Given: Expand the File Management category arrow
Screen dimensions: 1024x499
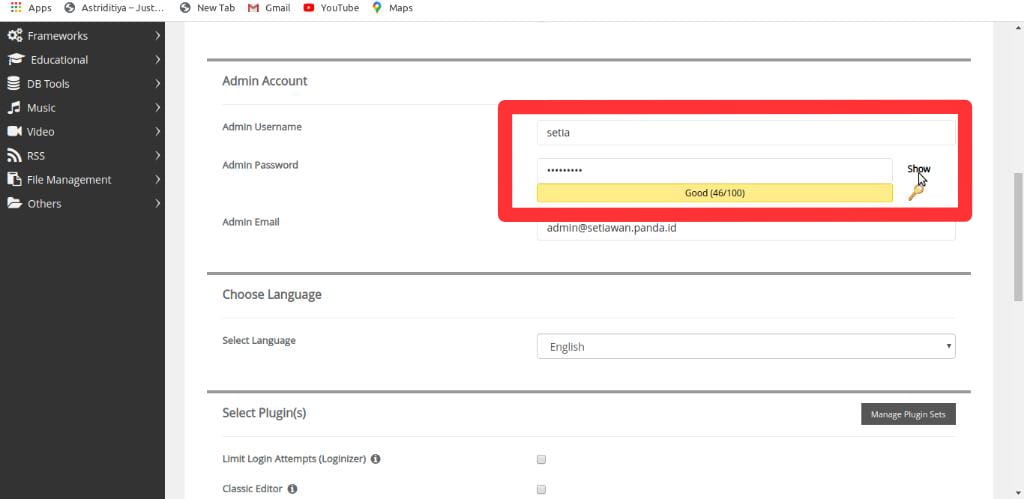Looking at the screenshot, I should coord(157,180).
